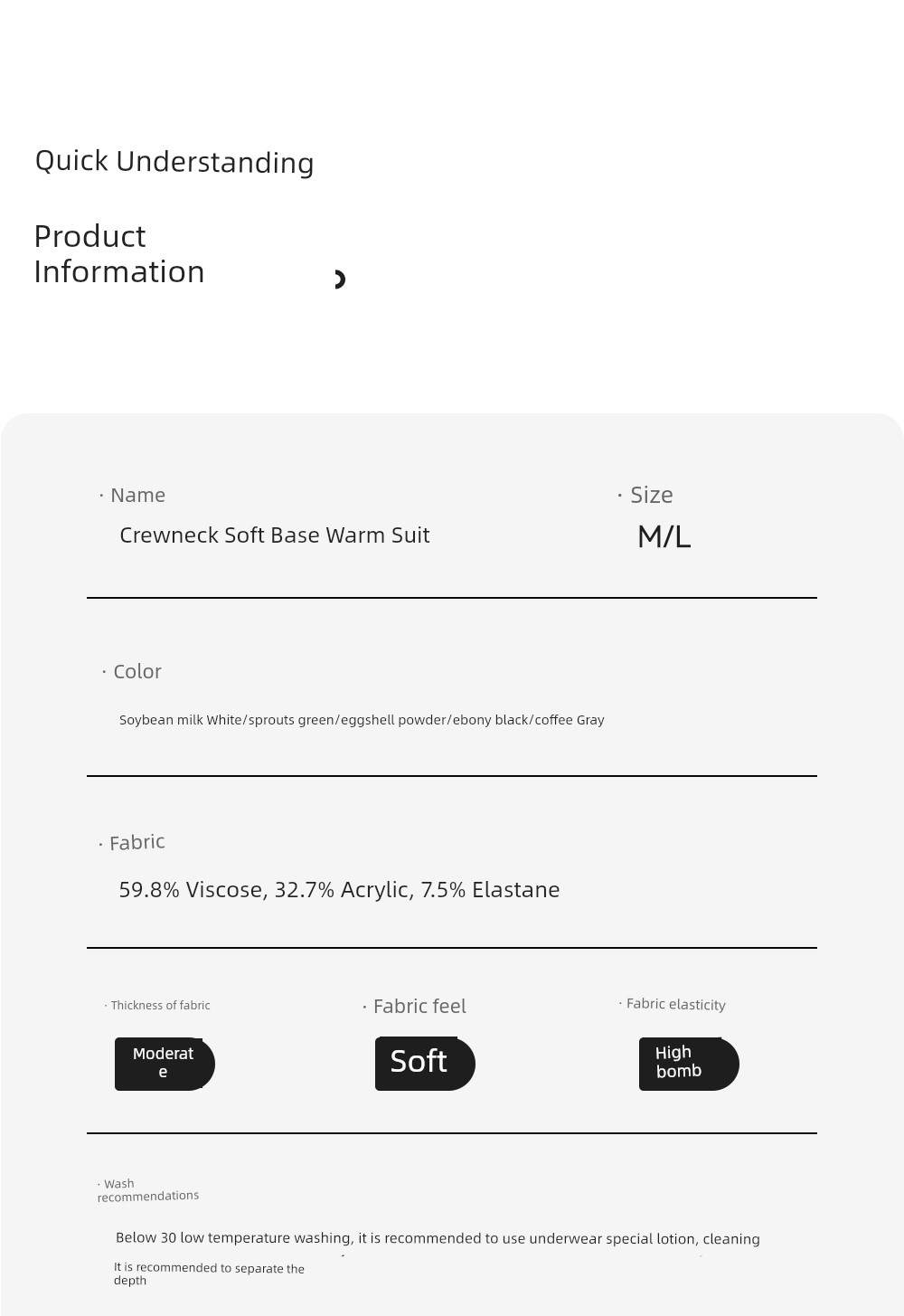Click the 59.8% Viscose composition text
The height and width of the screenshot is (1316, 904).
(340, 890)
